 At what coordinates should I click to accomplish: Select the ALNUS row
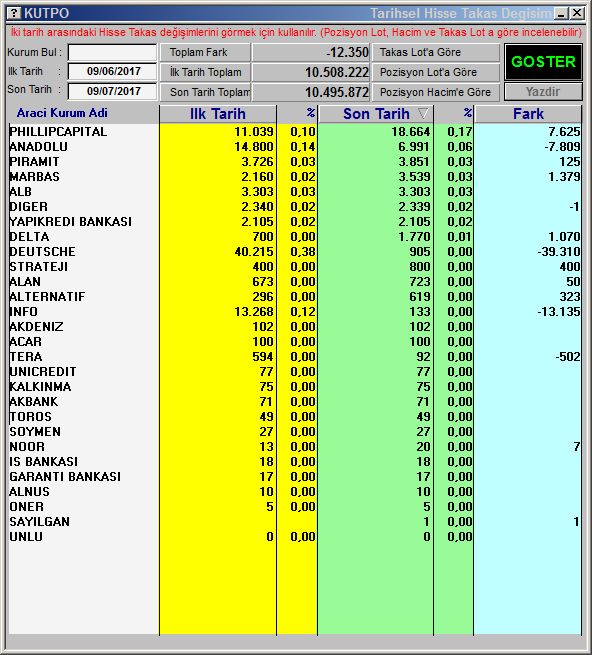pyautogui.click(x=295, y=492)
